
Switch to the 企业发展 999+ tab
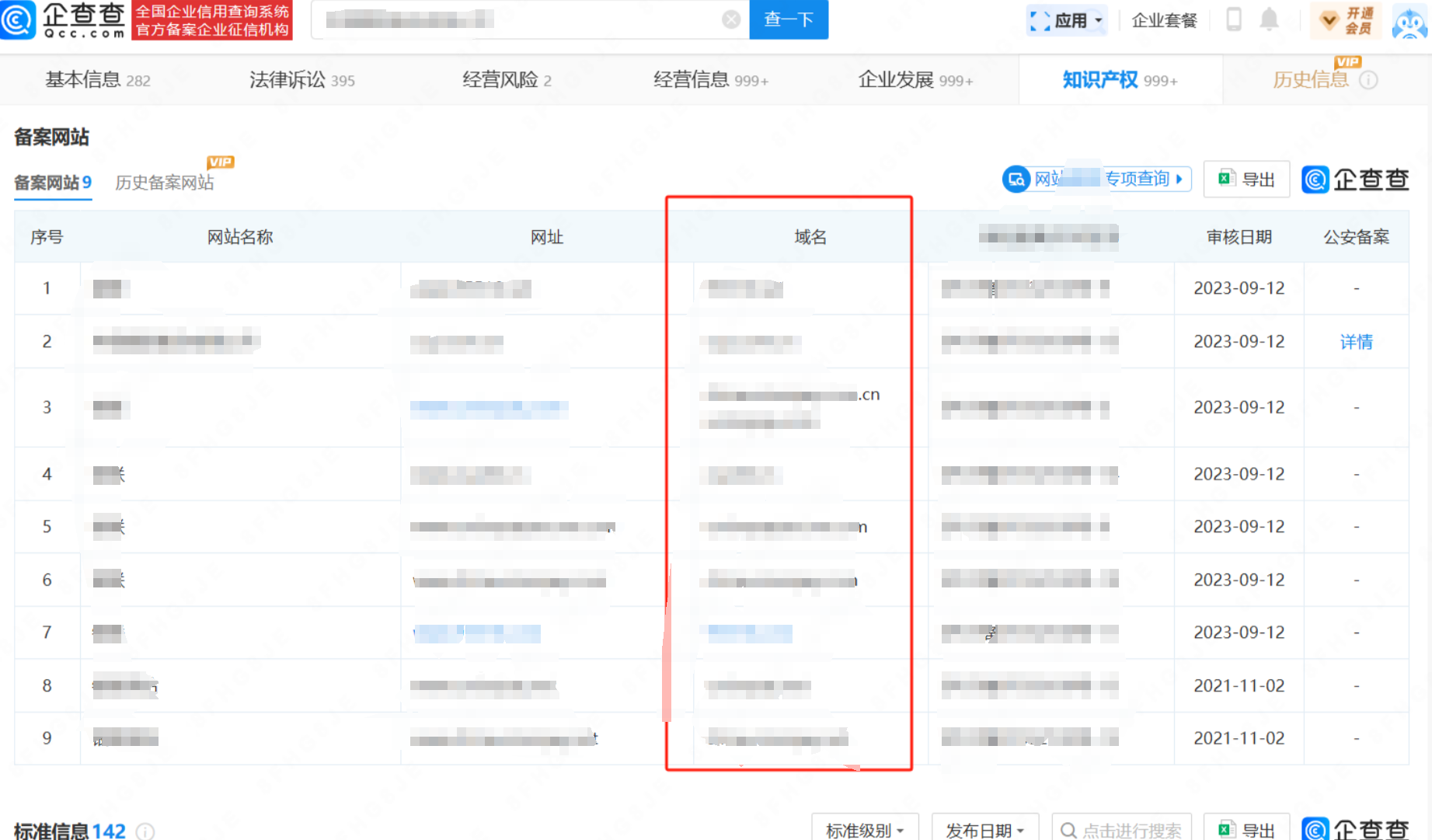[915, 80]
